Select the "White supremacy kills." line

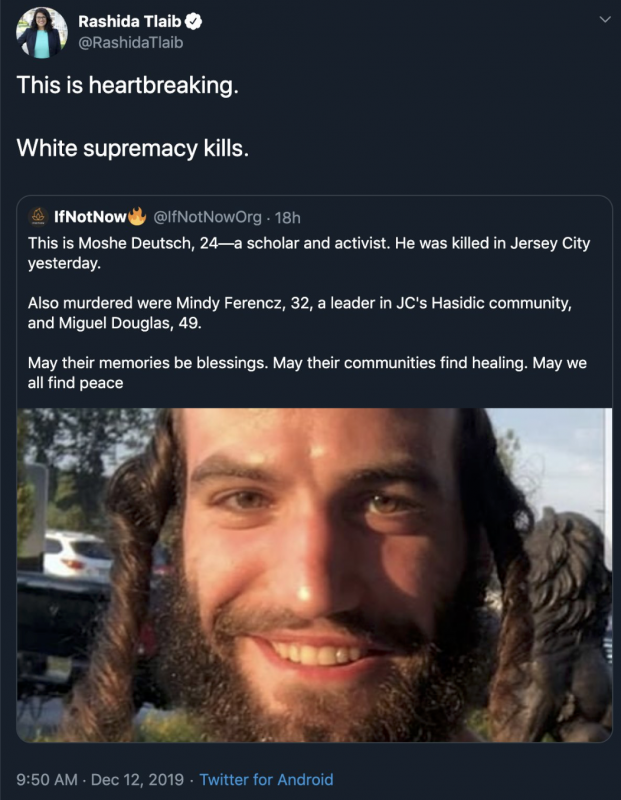[133, 148]
